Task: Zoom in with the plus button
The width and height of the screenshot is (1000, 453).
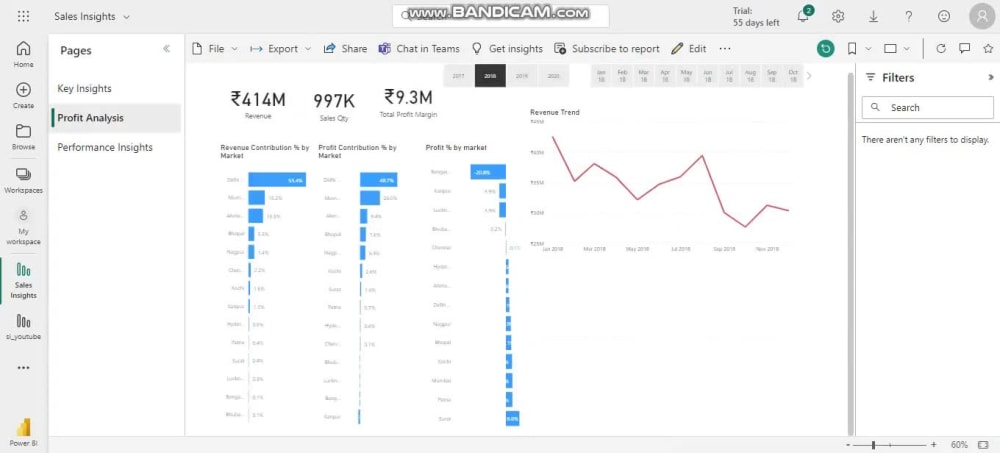Action: [x=934, y=445]
